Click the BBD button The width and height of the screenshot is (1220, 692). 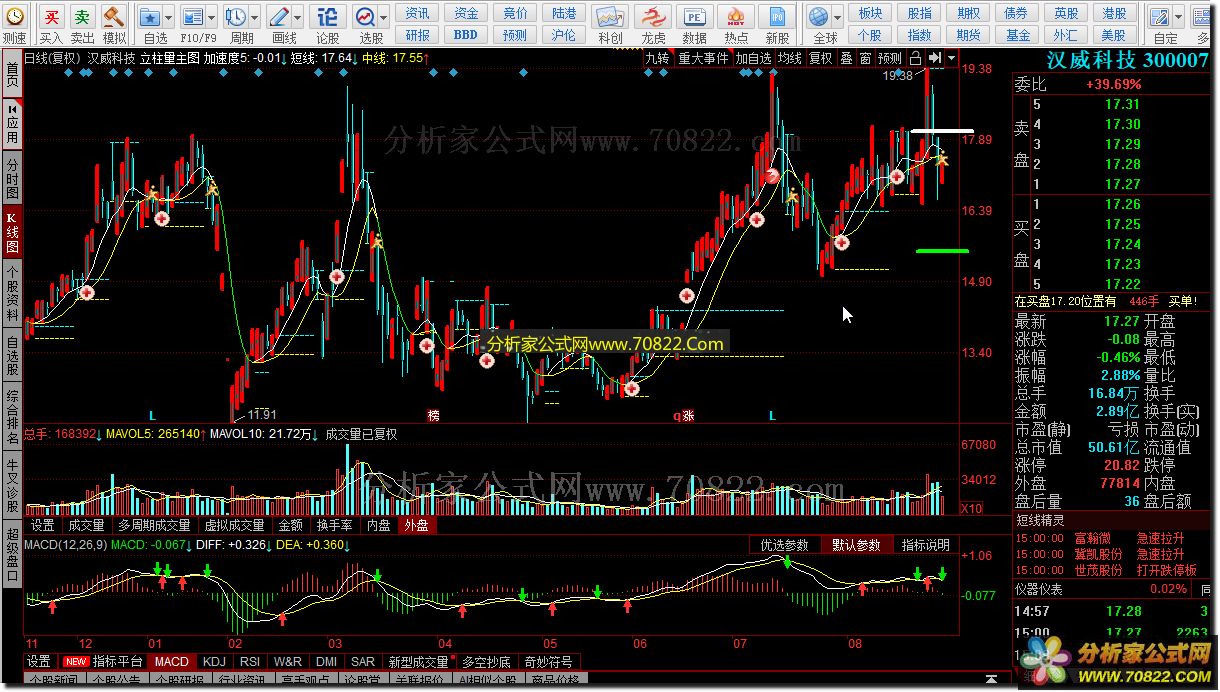coord(466,34)
